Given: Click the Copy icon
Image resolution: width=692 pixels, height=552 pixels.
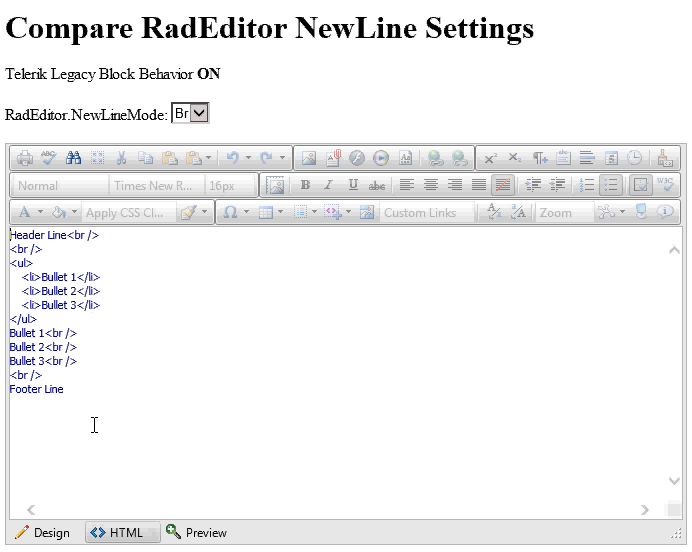Looking at the screenshot, I should pos(146,158).
